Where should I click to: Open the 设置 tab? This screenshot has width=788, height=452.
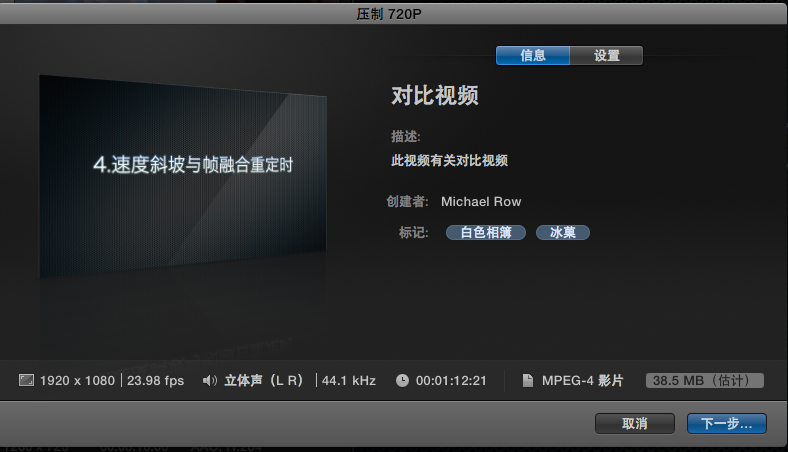point(606,56)
